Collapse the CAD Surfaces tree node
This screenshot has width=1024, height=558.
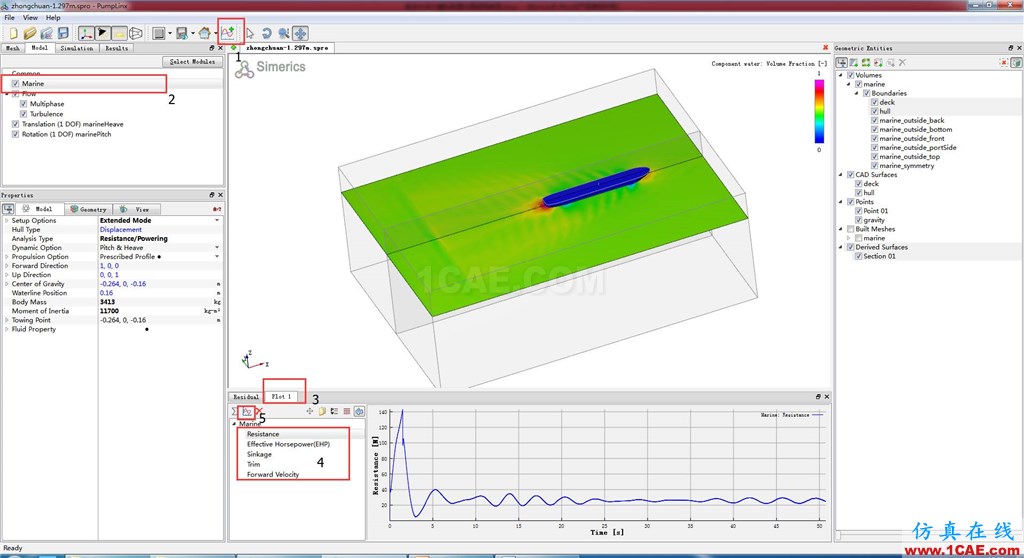click(x=841, y=174)
